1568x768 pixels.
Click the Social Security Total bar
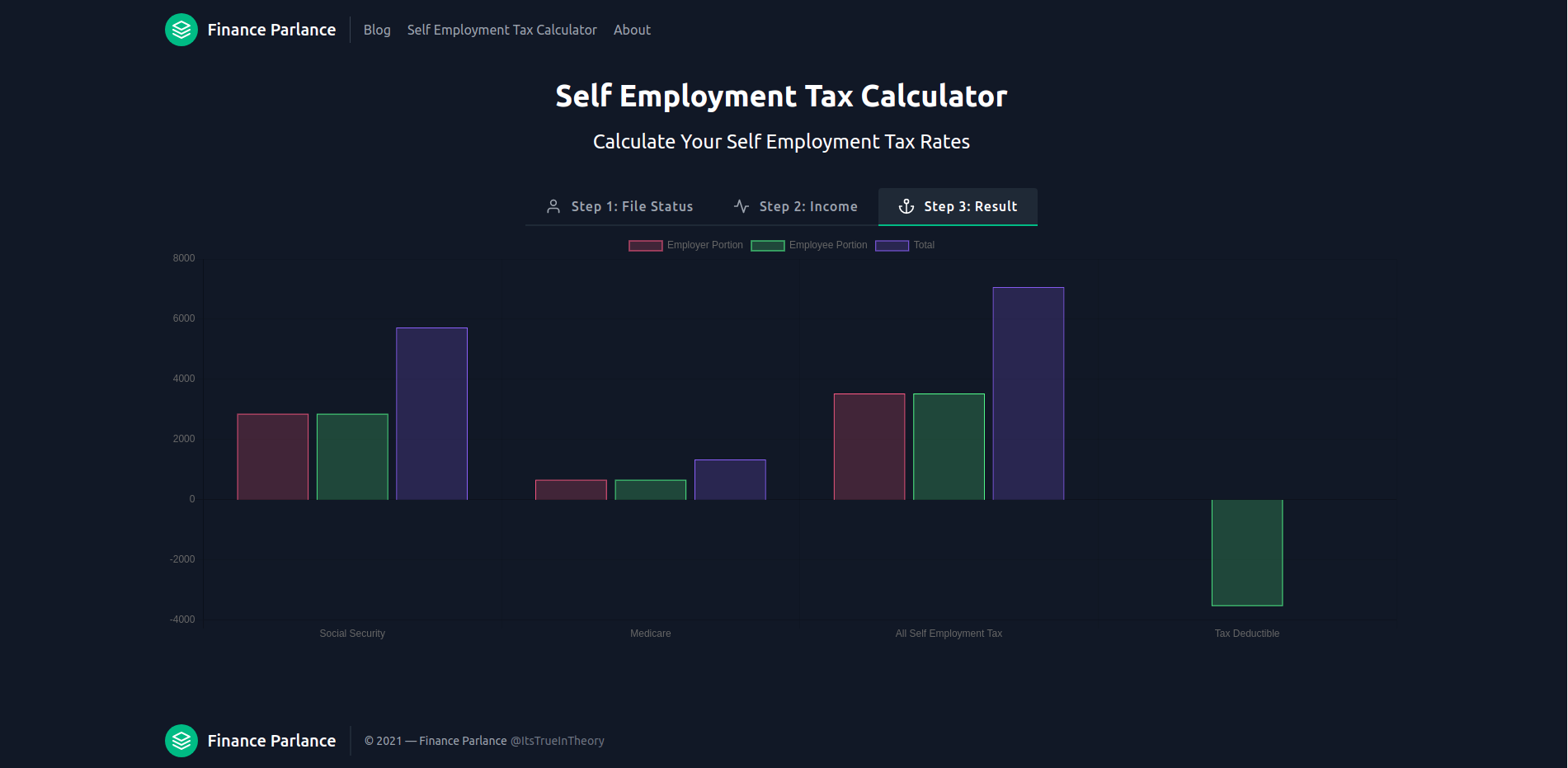pos(431,413)
